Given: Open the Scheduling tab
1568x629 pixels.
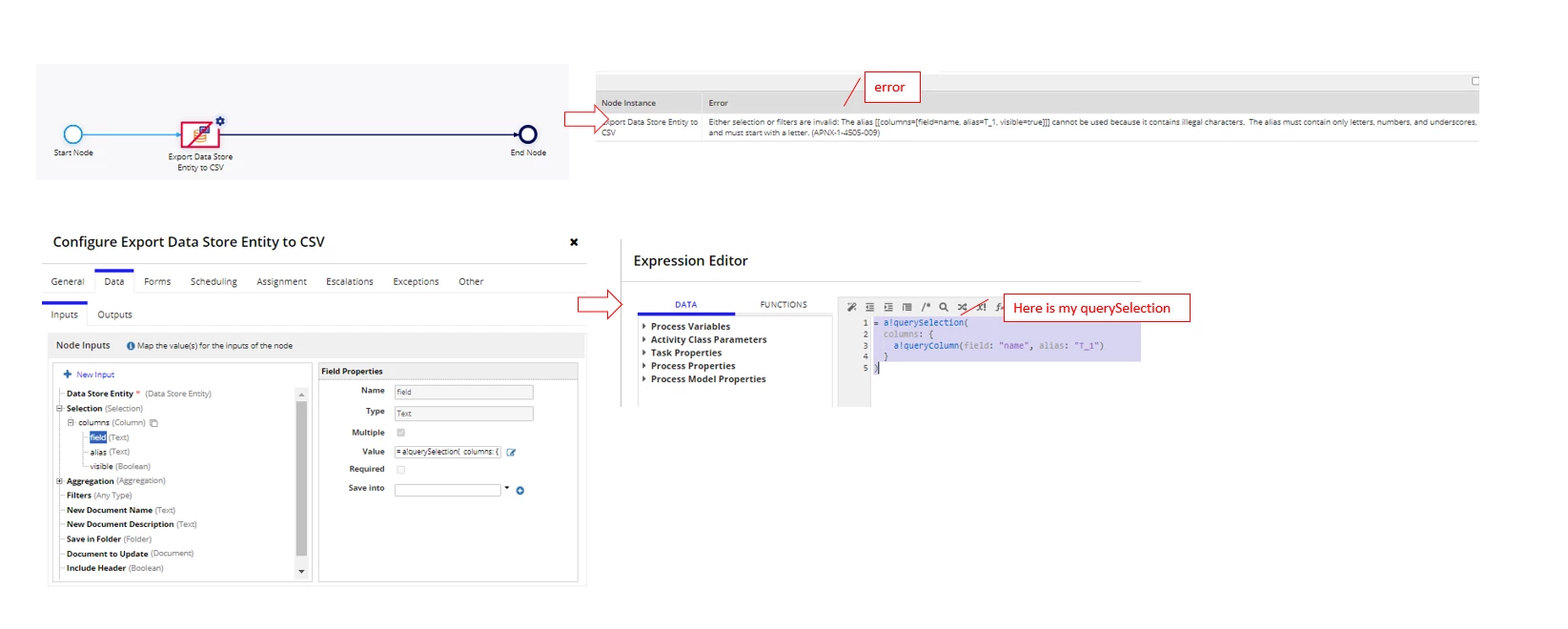Looking at the screenshot, I should tap(214, 282).
